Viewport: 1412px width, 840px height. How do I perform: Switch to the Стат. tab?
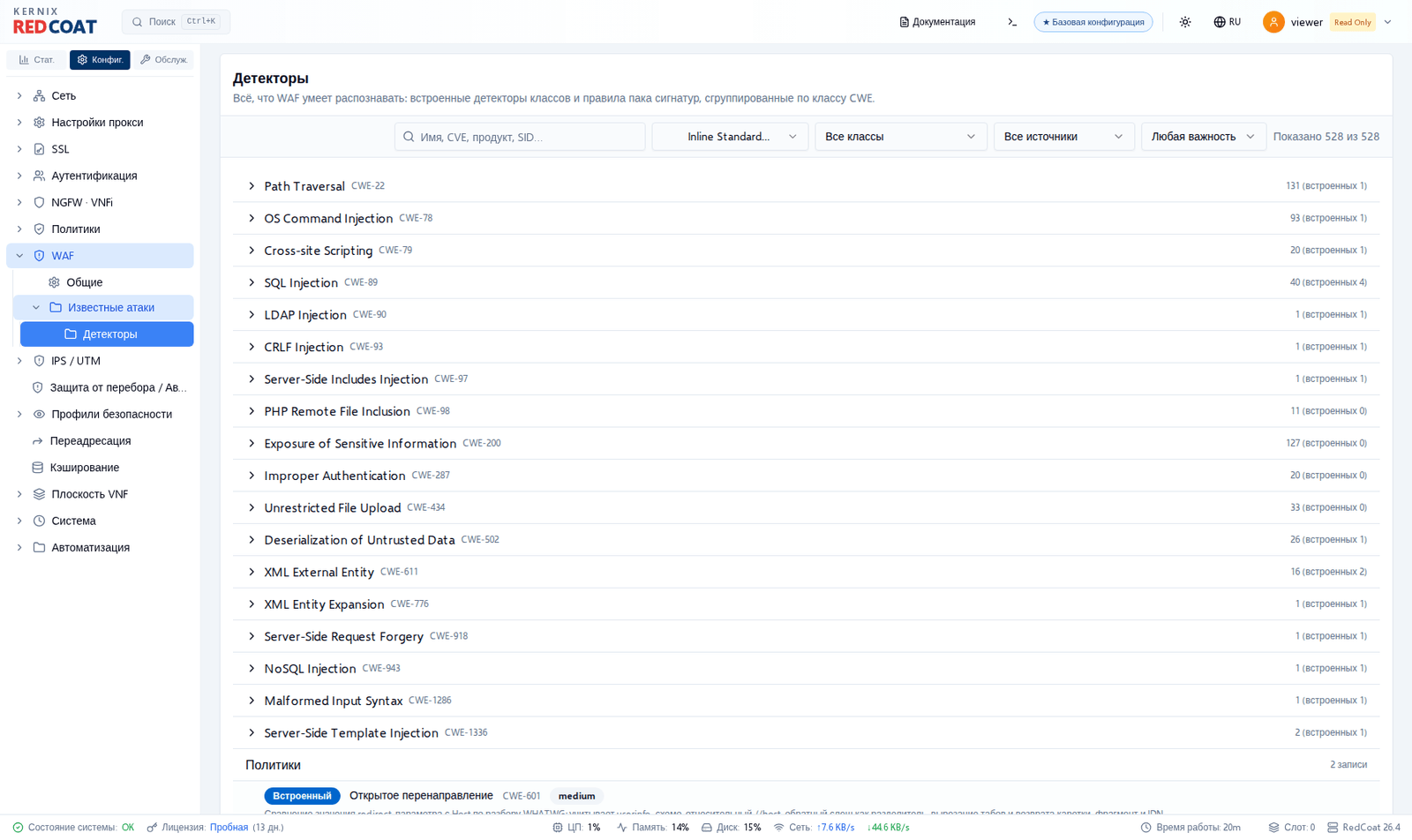[x=36, y=60]
